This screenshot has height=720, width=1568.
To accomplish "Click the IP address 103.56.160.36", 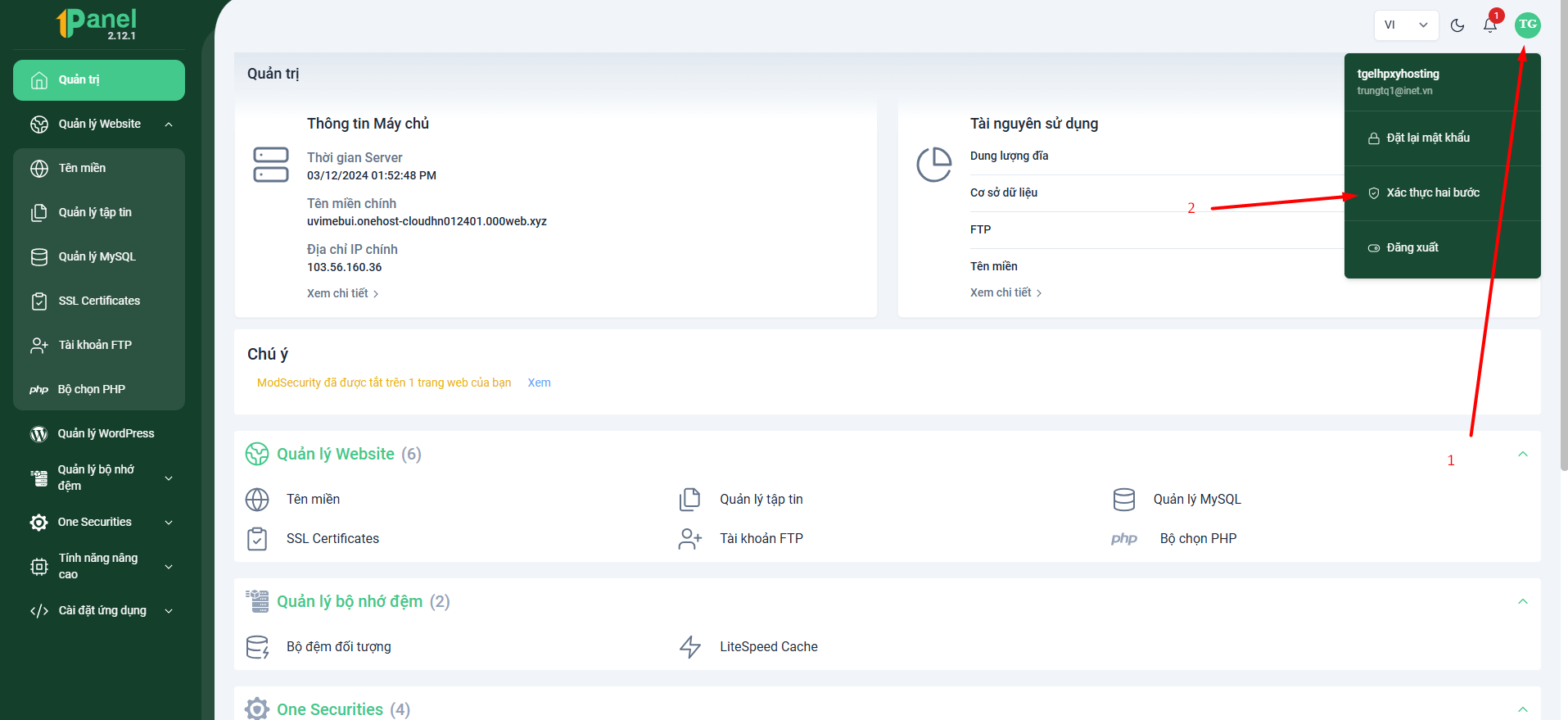I will (345, 268).
